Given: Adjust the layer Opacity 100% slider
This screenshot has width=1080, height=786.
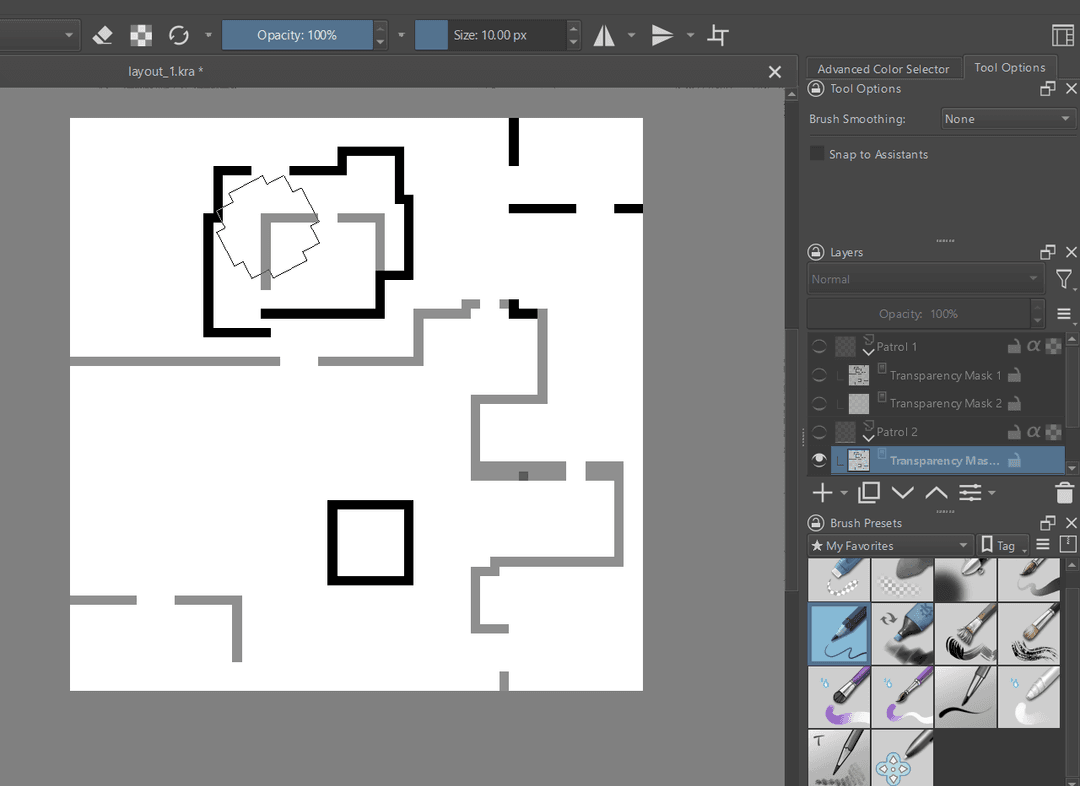Looking at the screenshot, I should (x=918, y=314).
